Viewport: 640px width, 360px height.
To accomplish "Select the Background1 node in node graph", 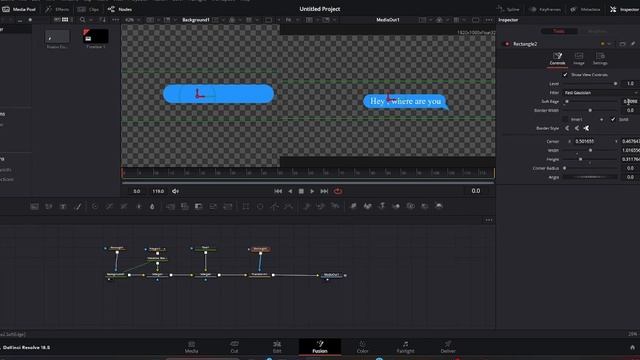I will [116, 275].
